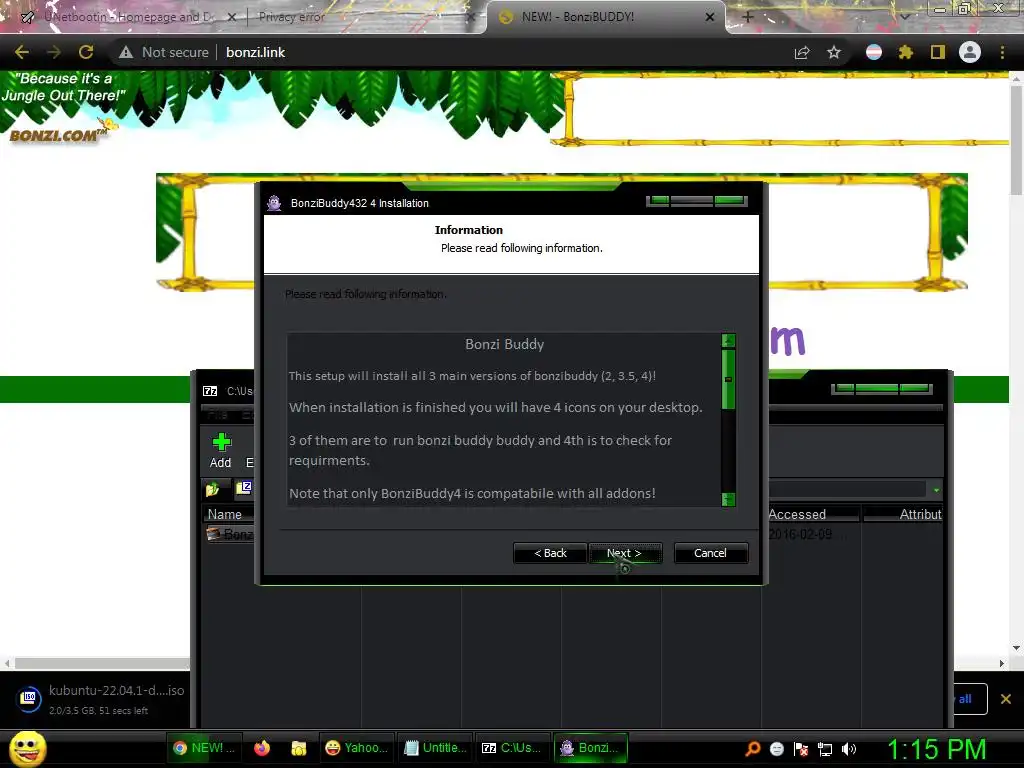Open the Chrome NEW! taskbar button

pyautogui.click(x=204, y=748)
